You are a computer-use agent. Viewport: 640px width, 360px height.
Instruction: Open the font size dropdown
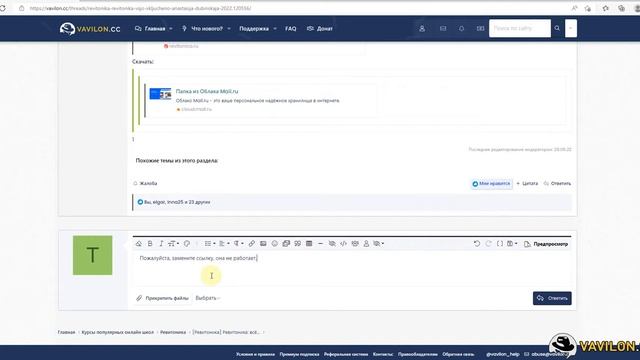(173, 244)
